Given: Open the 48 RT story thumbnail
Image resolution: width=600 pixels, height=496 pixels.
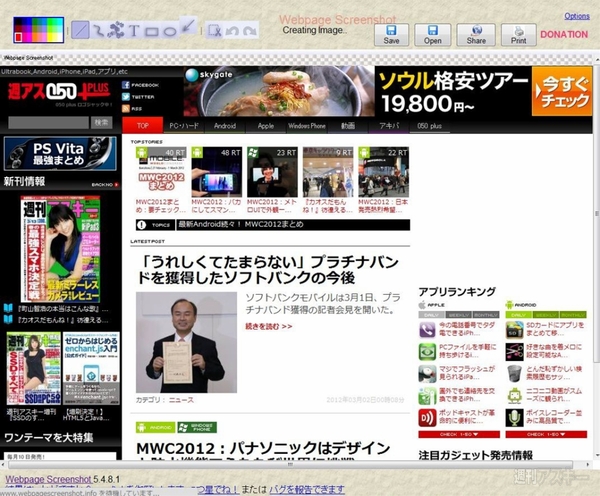Looking at the screenshot, I should [x=217, y=172].
